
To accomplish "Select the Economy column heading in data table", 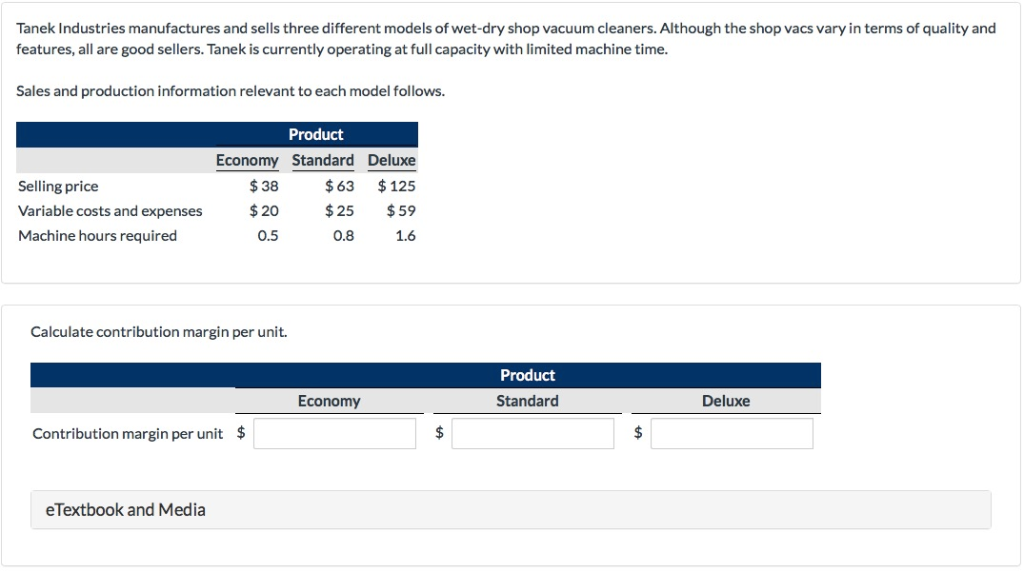I will (247, 160).
